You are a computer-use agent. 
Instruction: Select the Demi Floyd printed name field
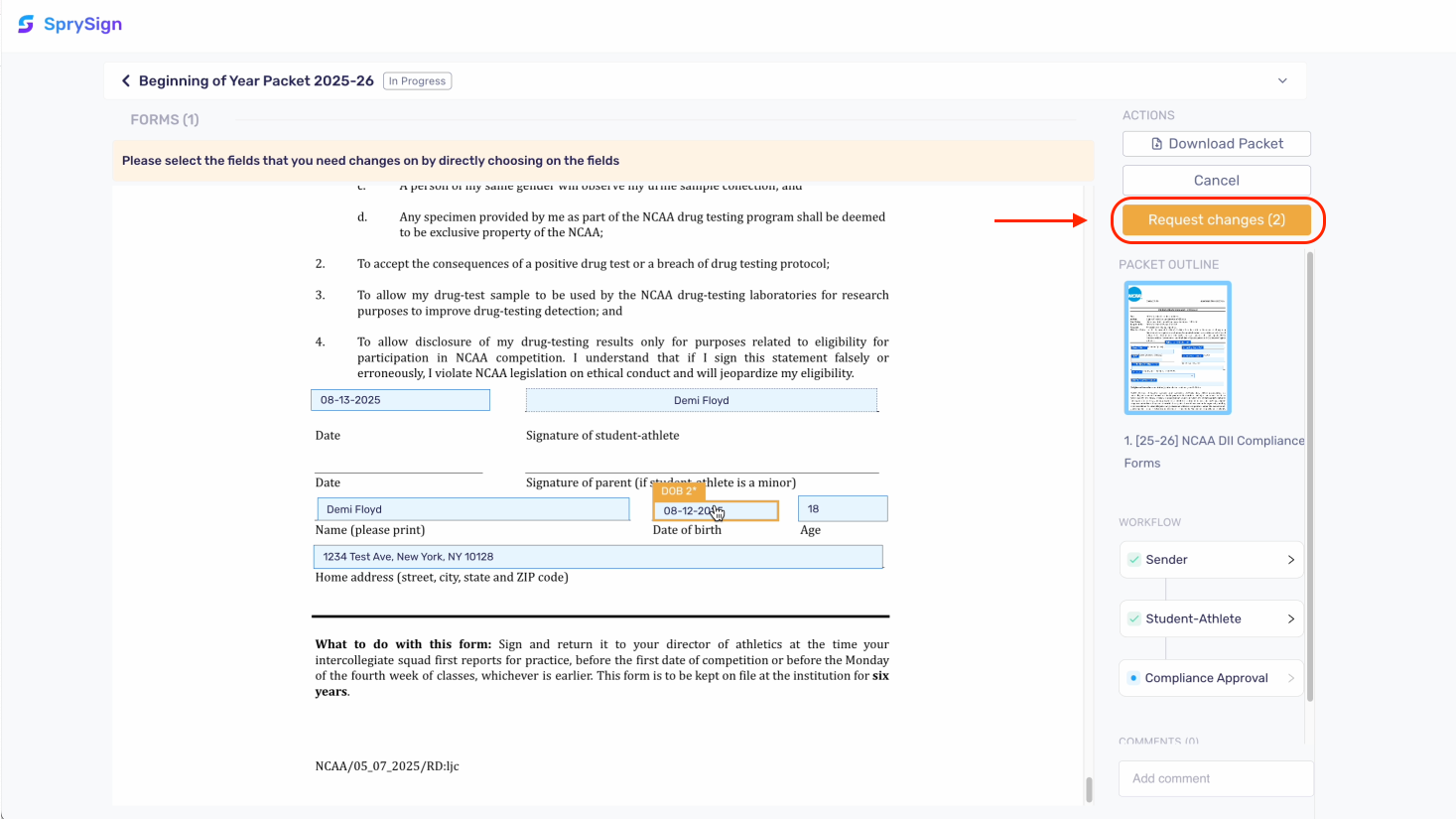pos(473,509)
